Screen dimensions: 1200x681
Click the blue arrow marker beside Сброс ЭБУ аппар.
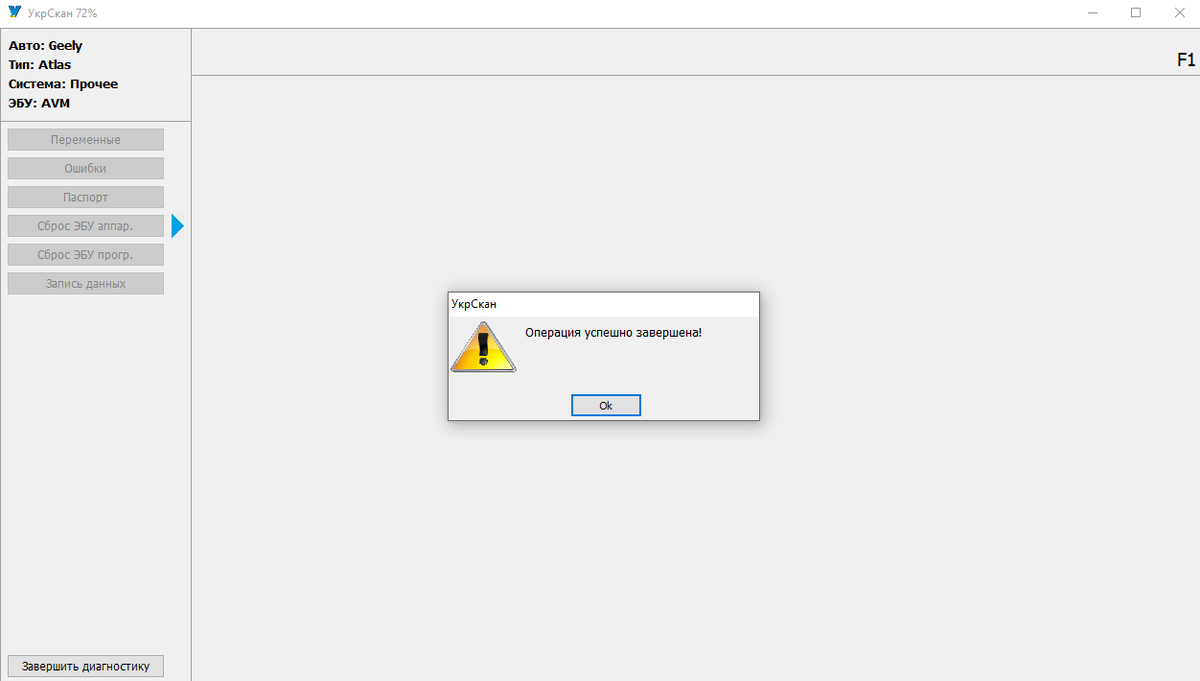178,226
